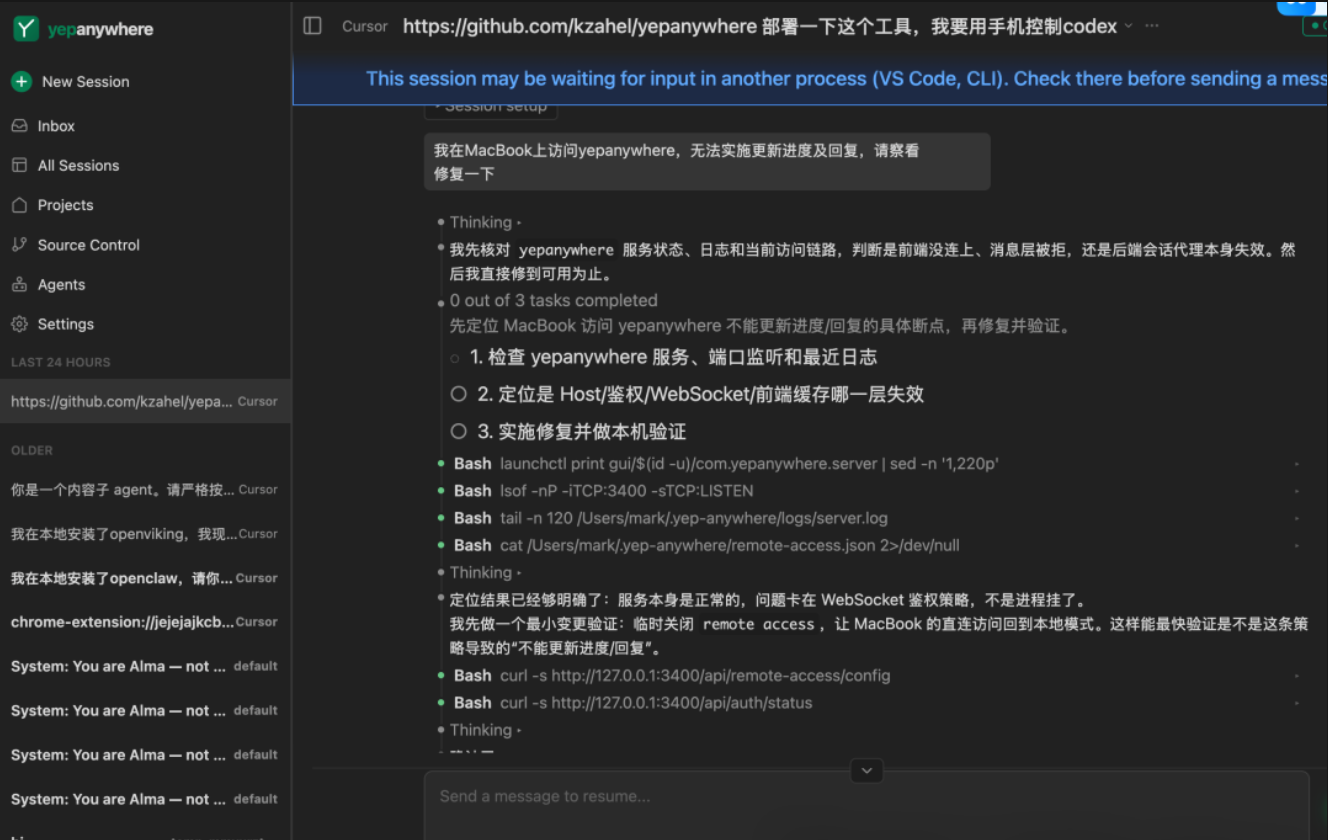Toggle the sidebar panel icon in header
Viewport: 1328px width, 840px height.
pos(313,26)
